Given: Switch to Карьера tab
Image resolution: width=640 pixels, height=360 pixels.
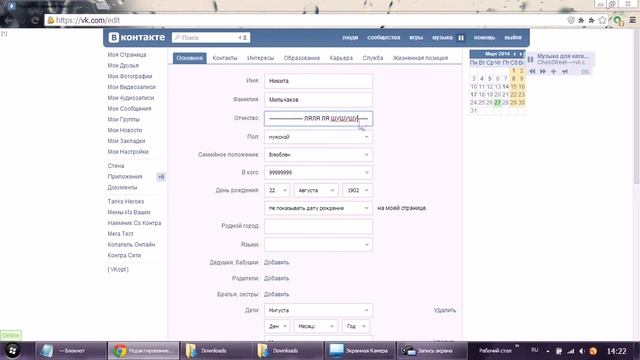Looking at the screenshot, I should (x=341, y=58).
